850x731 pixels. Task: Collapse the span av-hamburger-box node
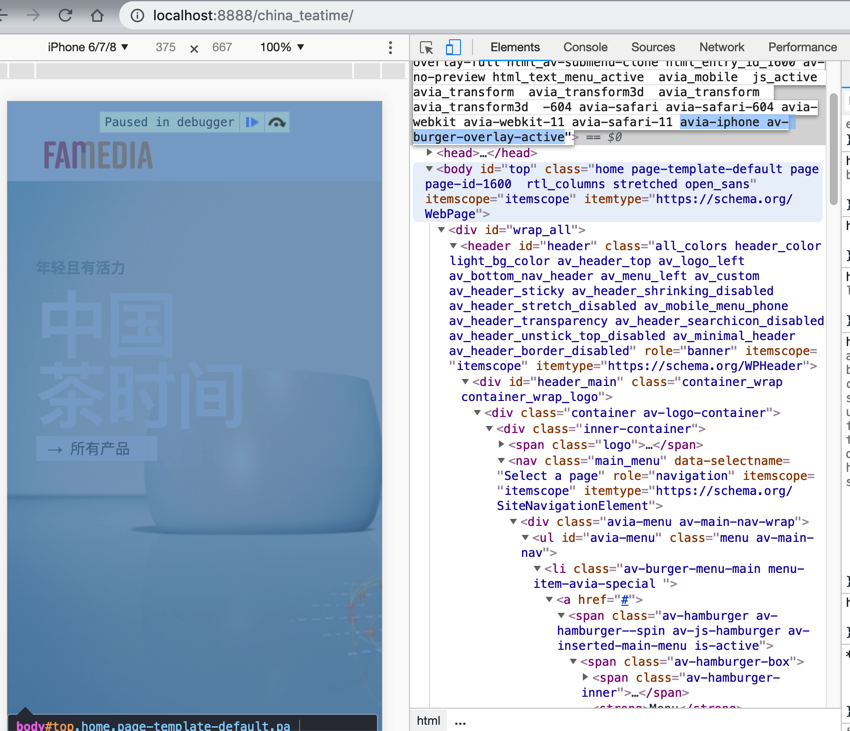pos(573,662)
